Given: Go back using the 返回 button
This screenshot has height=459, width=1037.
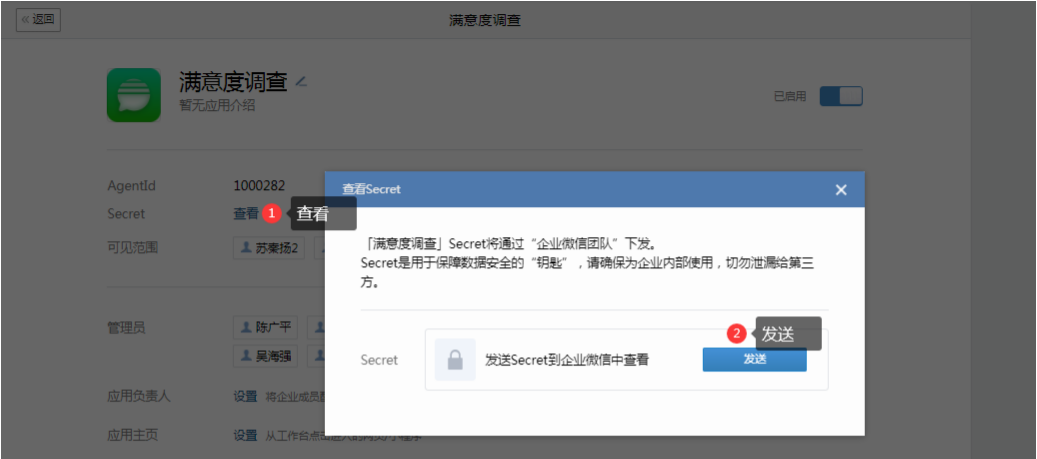Looking at the screenshot, I should (39, 20).
